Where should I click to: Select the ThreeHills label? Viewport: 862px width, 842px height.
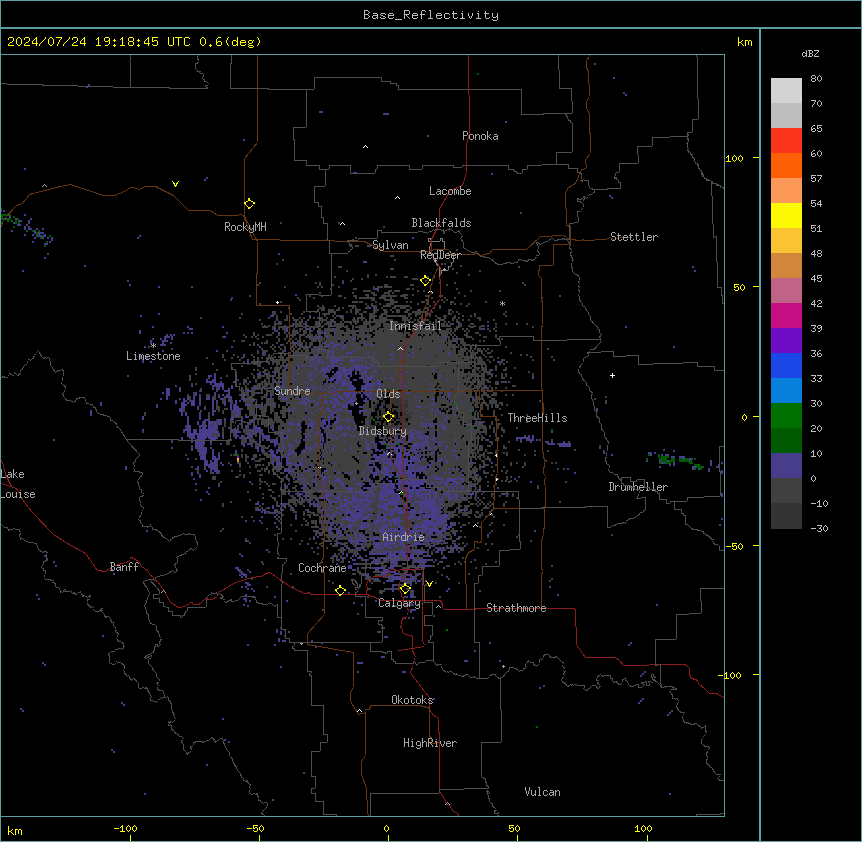pos(537,418)
